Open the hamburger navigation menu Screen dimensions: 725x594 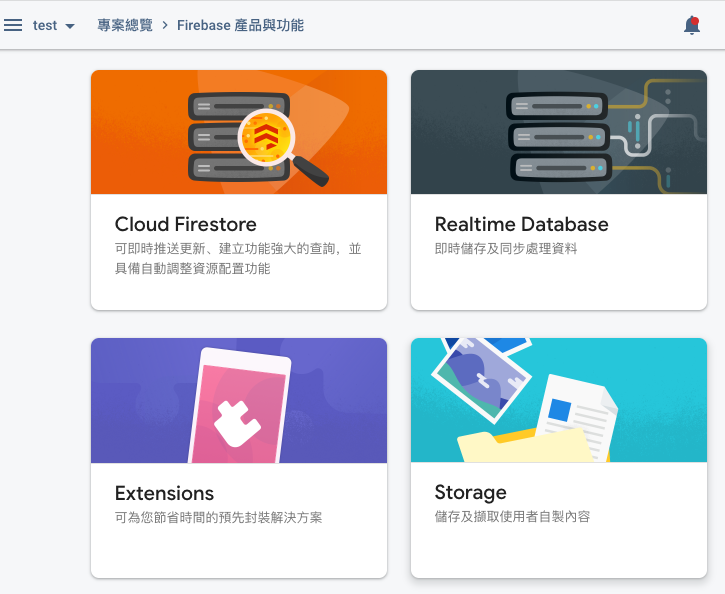[13, 25]
